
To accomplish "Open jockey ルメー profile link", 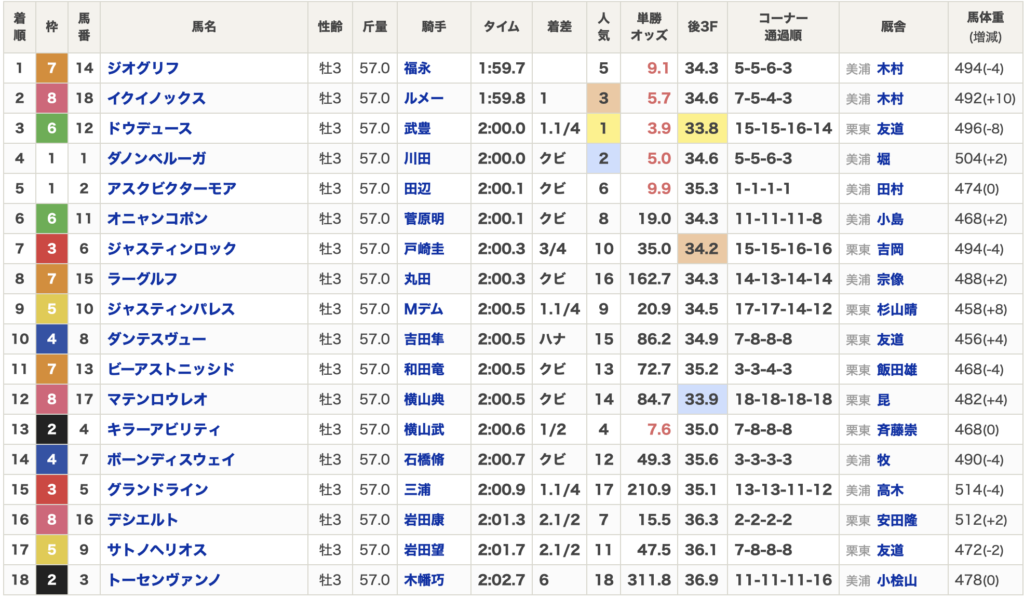I will coord(424,98).
